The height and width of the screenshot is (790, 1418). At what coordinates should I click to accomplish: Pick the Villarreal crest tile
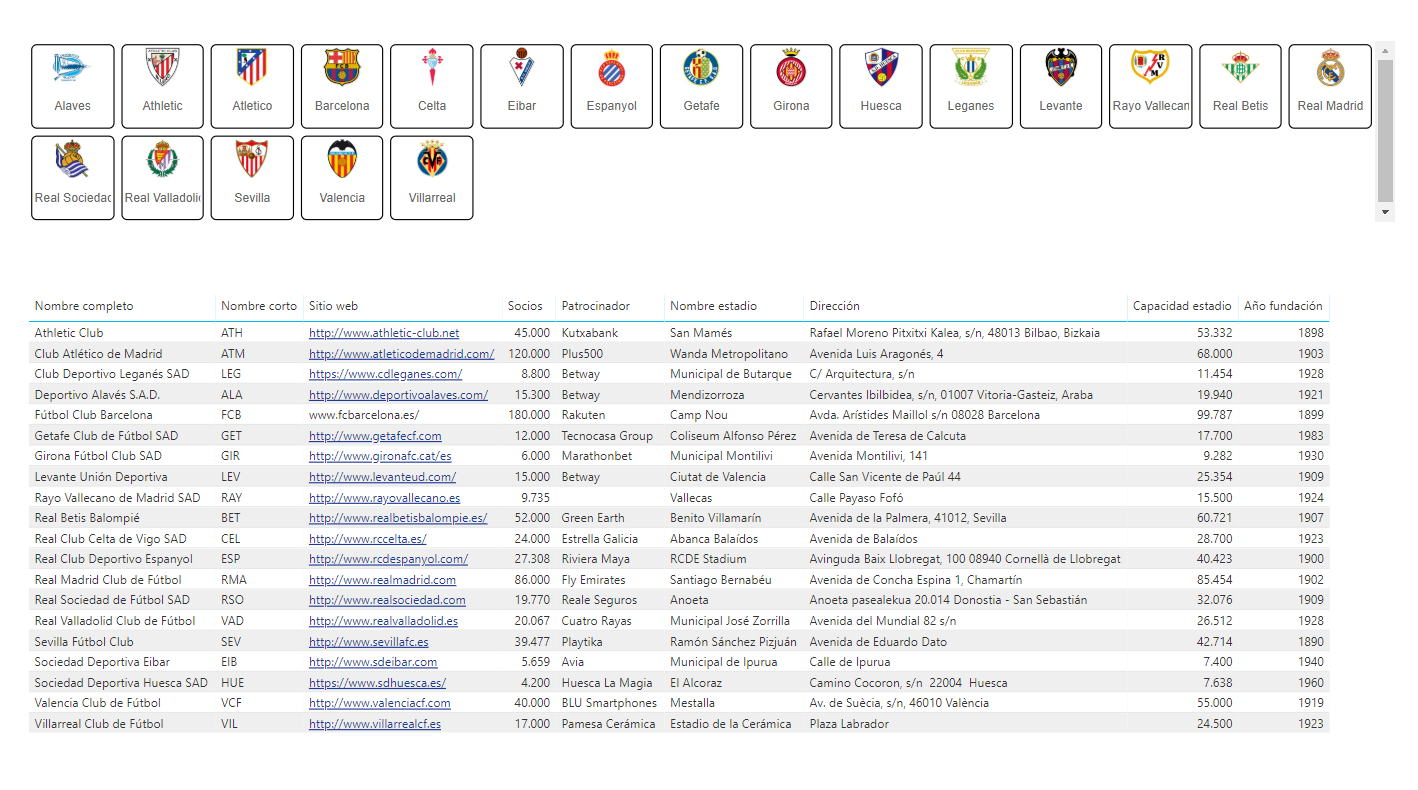432,178
